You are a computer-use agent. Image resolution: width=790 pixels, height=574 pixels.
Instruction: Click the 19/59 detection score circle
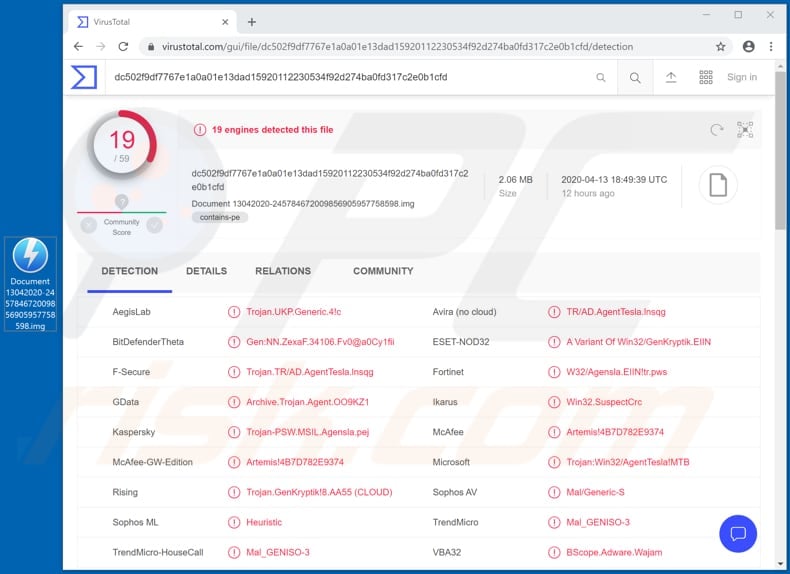122,145
